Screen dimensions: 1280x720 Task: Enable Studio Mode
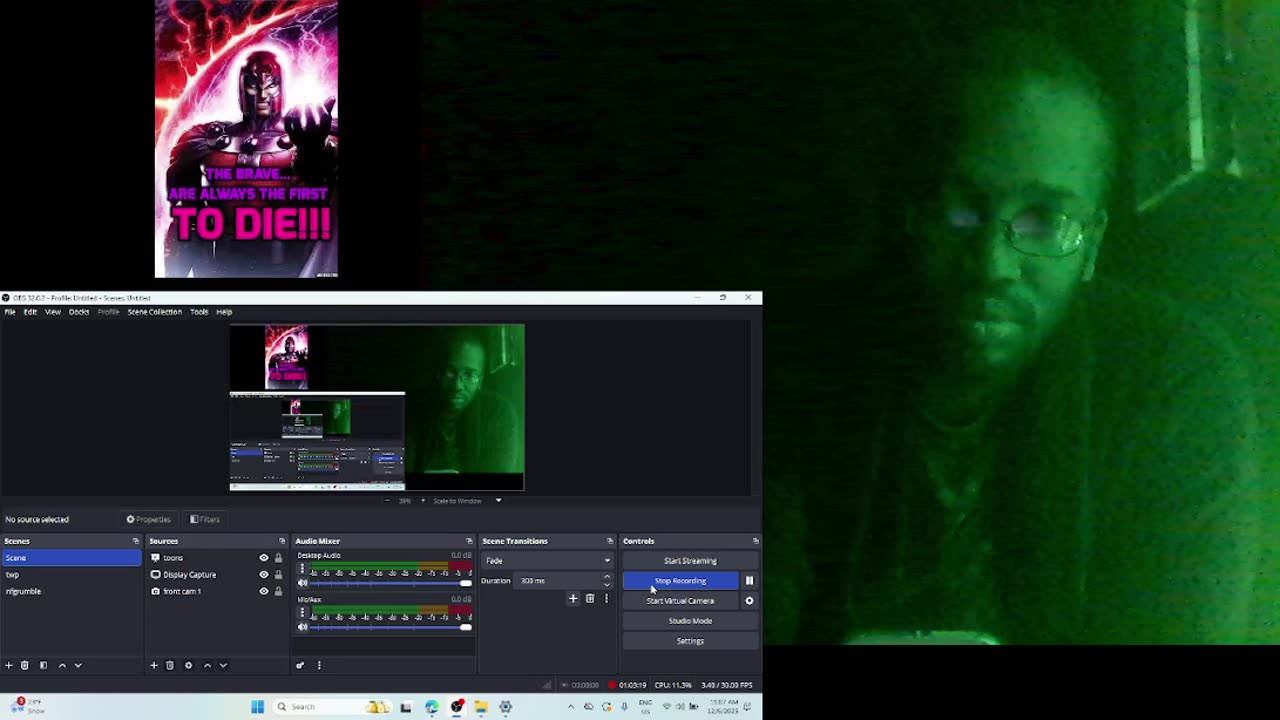tap(690, 621)
